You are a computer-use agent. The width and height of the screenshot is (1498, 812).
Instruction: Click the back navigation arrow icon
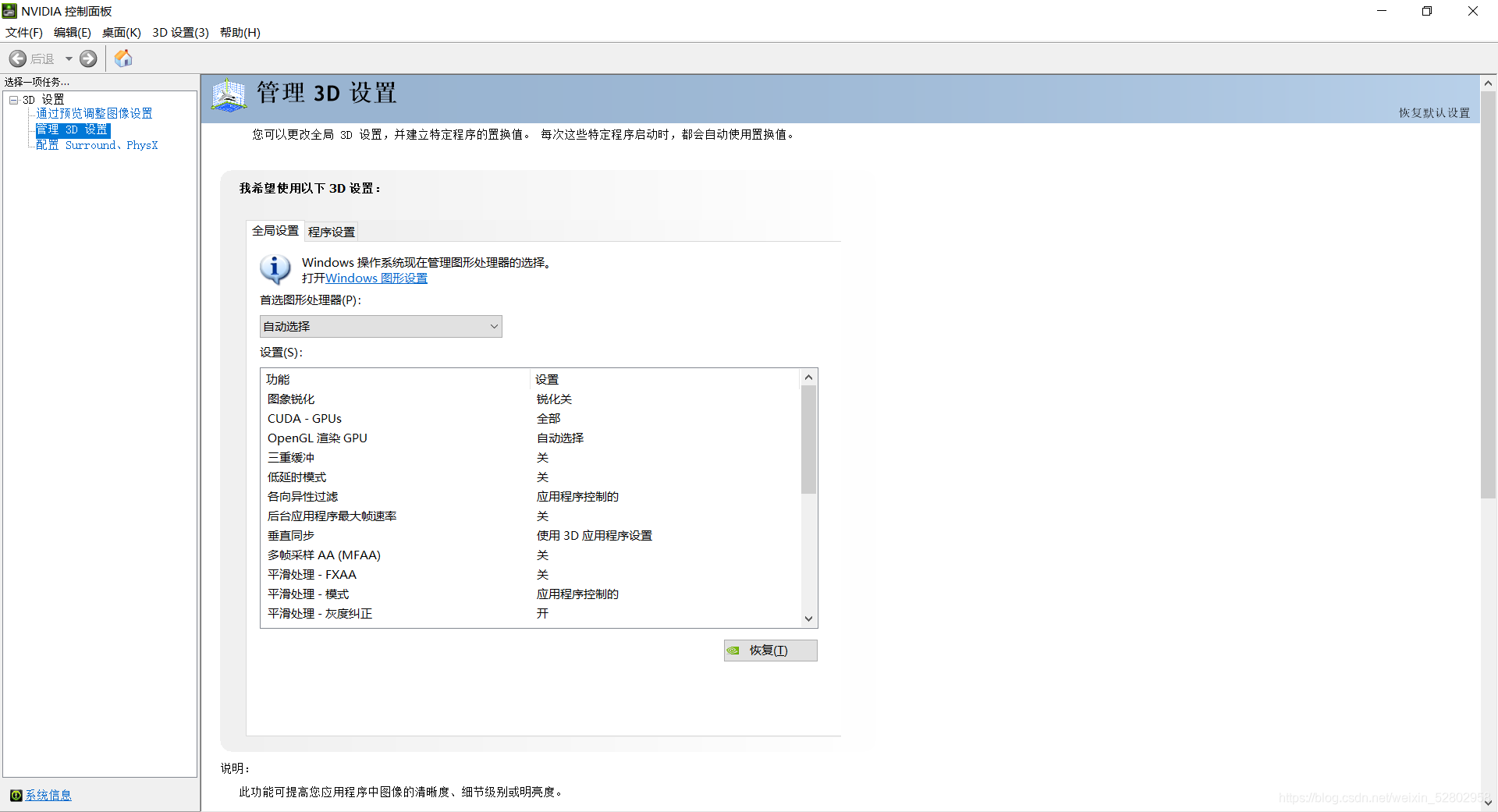[x=17, y=58]
